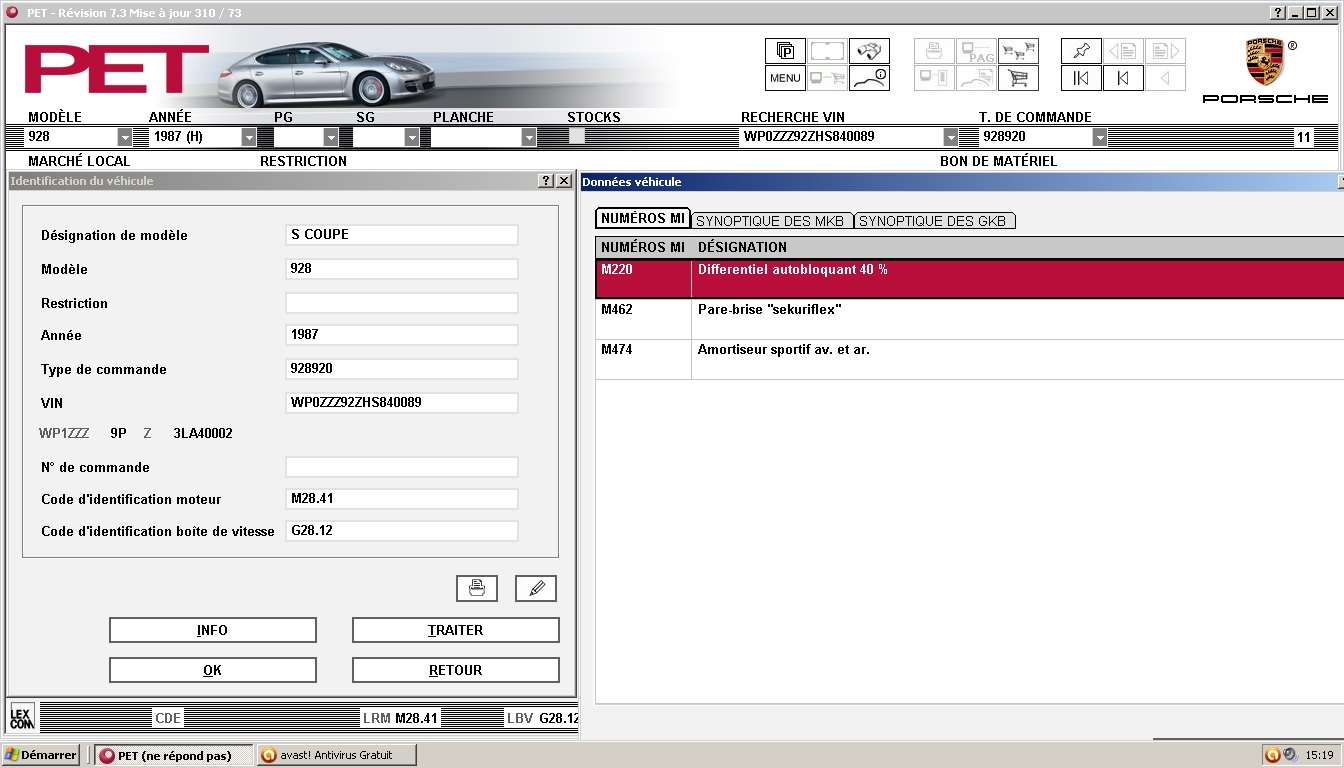Confirm with the OK button
This screenshot has width=1344, height=768.
[213, 670]
